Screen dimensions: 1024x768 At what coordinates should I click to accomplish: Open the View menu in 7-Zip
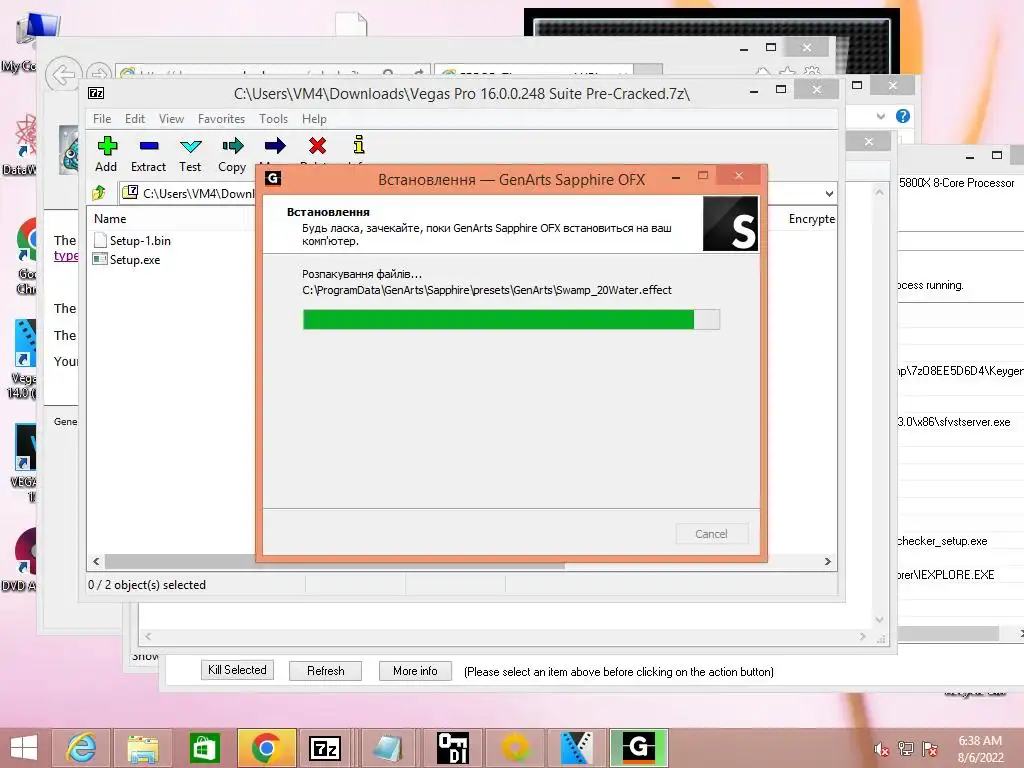171,119
